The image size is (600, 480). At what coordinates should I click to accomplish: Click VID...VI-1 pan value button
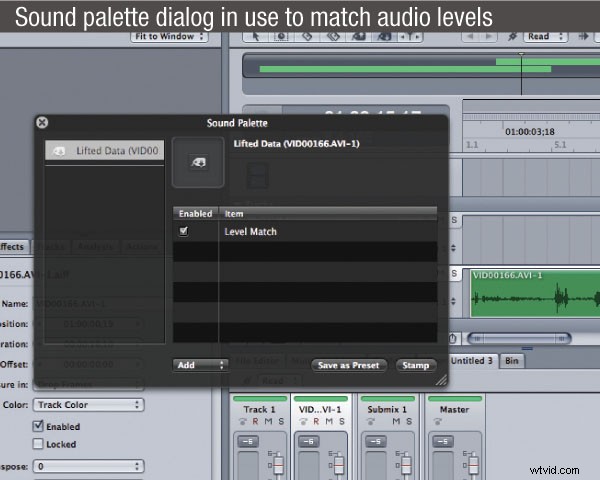point(308,441)
